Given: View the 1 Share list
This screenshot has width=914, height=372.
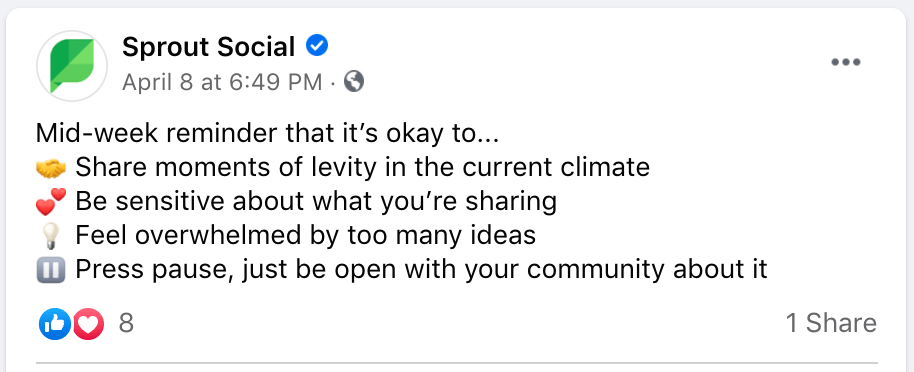Looking at the screenshot, I should coord(831,323).
